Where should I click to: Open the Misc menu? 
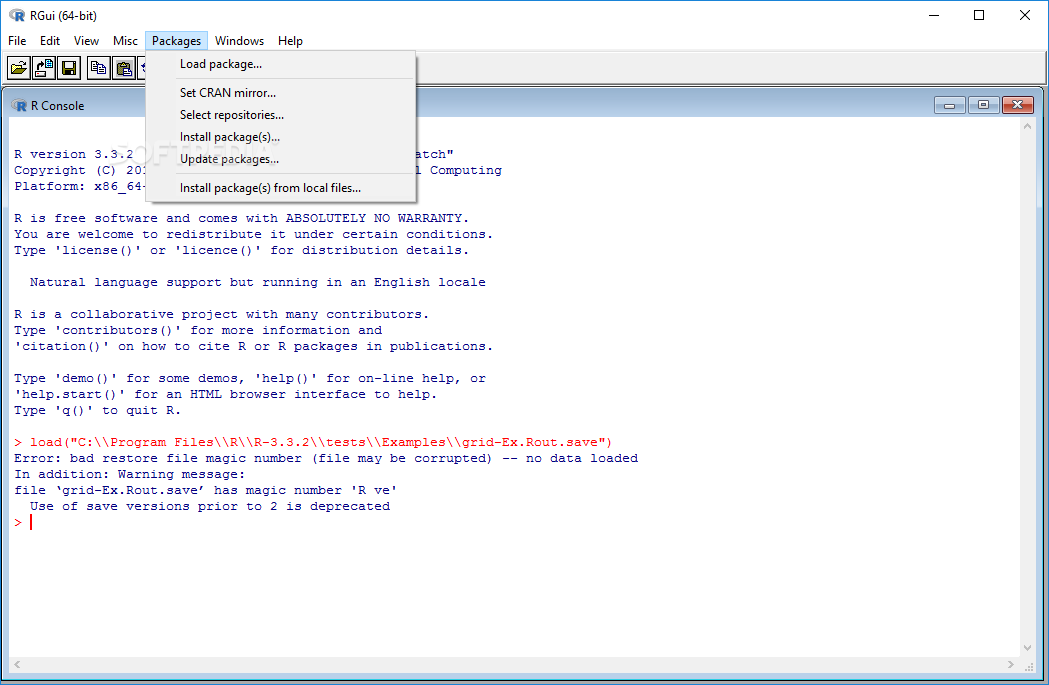click(125, 41)
